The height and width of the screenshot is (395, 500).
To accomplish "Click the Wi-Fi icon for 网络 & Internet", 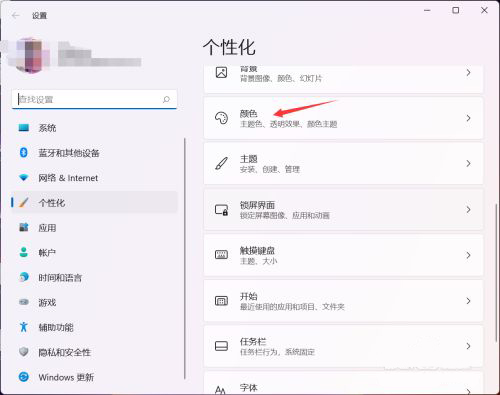I will click(24, 178).
